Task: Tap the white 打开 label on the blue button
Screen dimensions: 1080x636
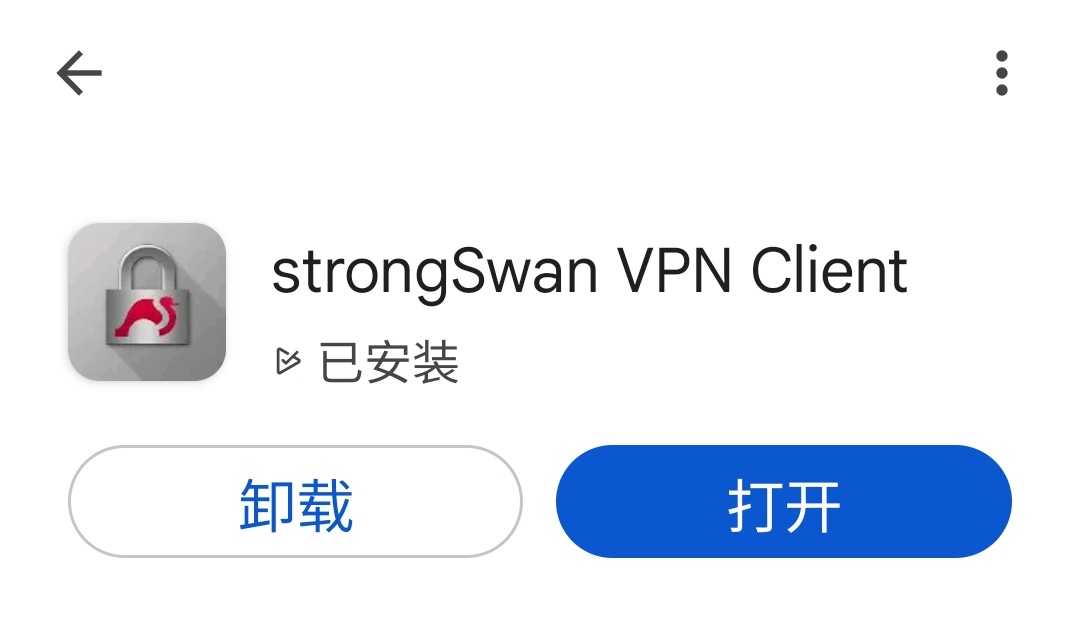Action: [785, 506]
